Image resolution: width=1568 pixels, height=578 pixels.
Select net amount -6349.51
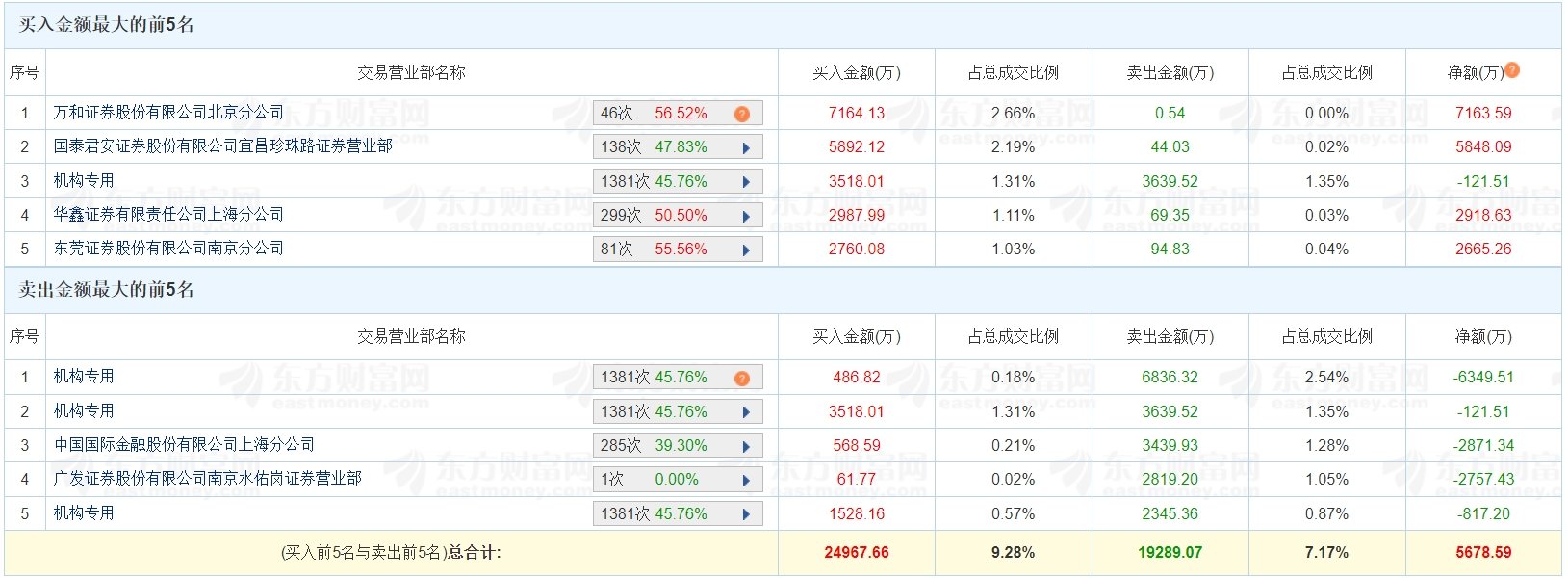coord(1483,378)
